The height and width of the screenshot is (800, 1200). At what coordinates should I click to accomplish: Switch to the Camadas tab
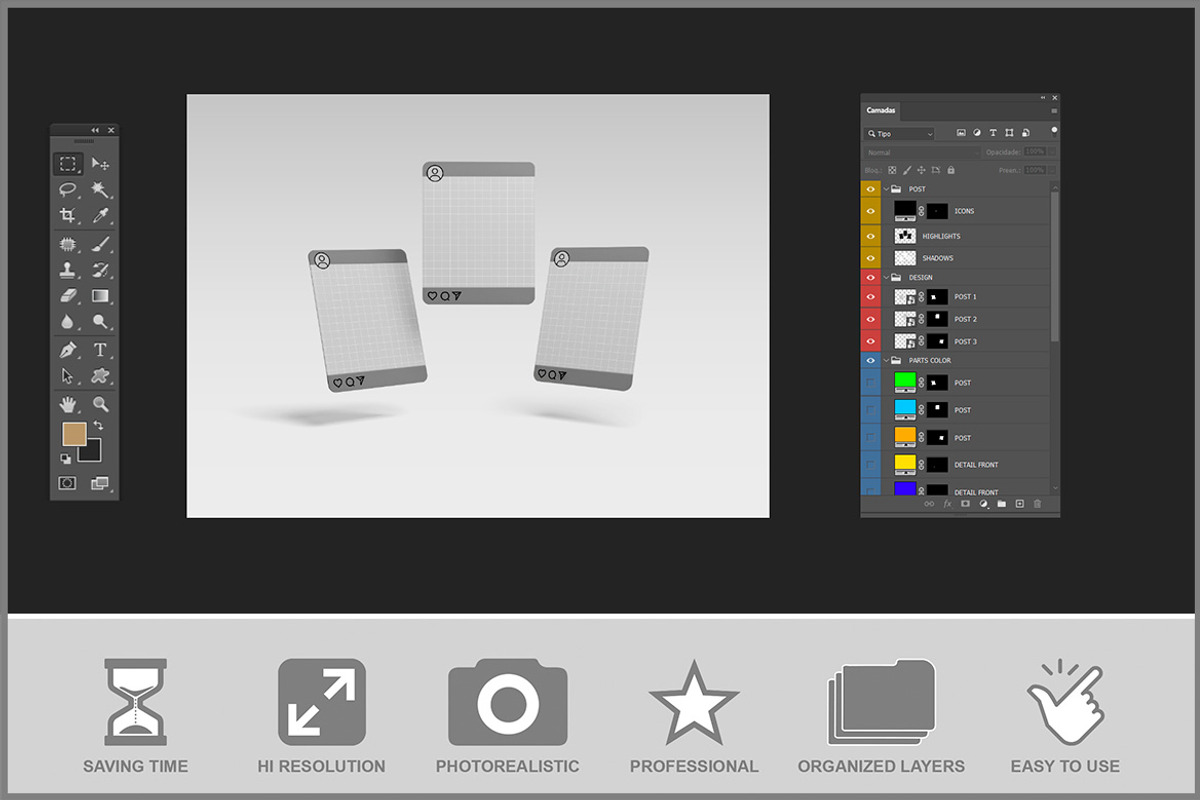pyautogui.click(x=881, y=110)
